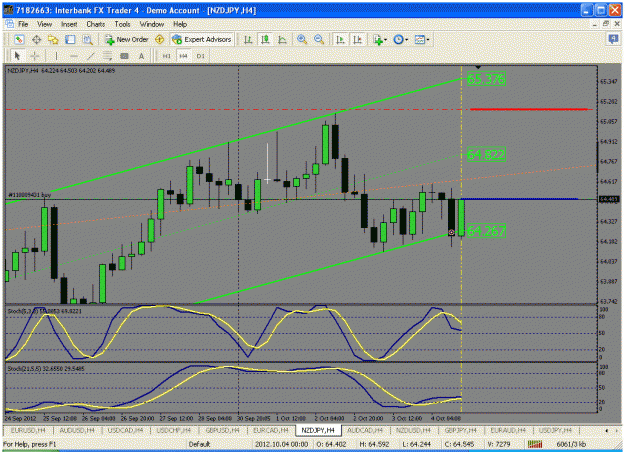The width and height of the screenshot is (625, 452).
Task: Click the connection status bars icon
Action: pyautogui.click(x=535, y=444)
